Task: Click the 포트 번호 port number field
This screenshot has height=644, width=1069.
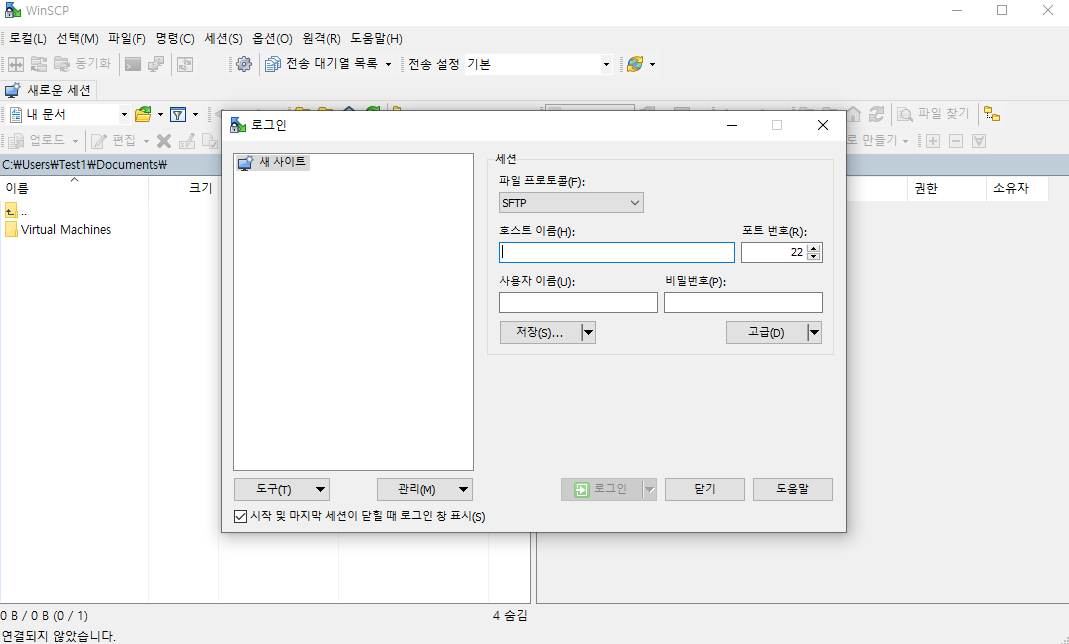Action: (774, 252)
